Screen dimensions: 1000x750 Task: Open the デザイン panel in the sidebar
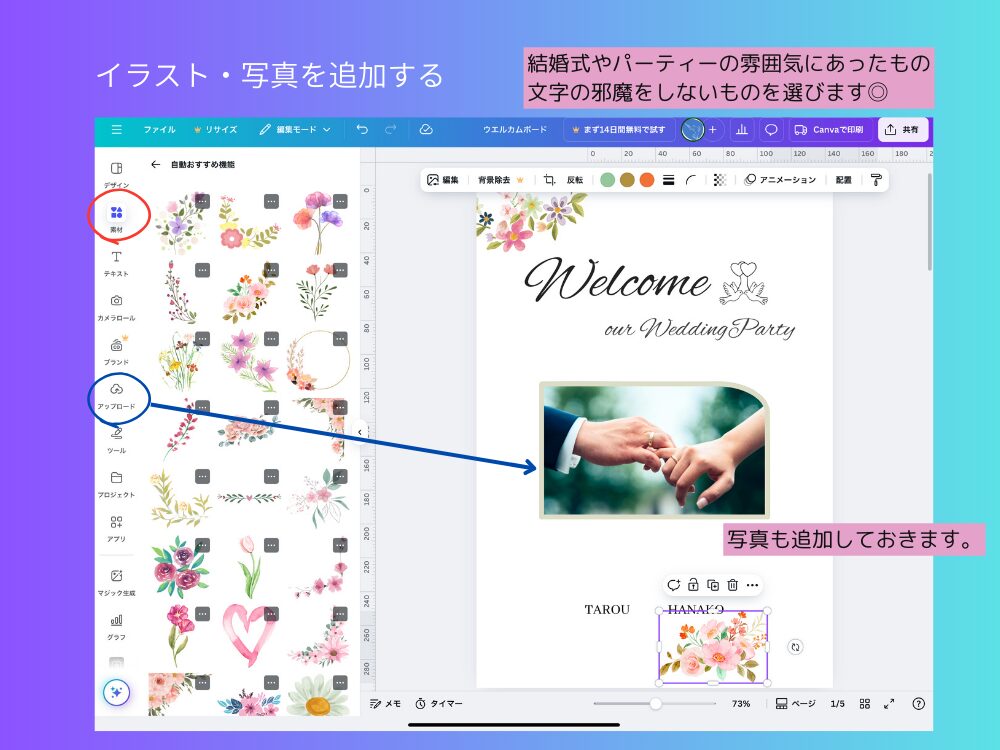117,168
